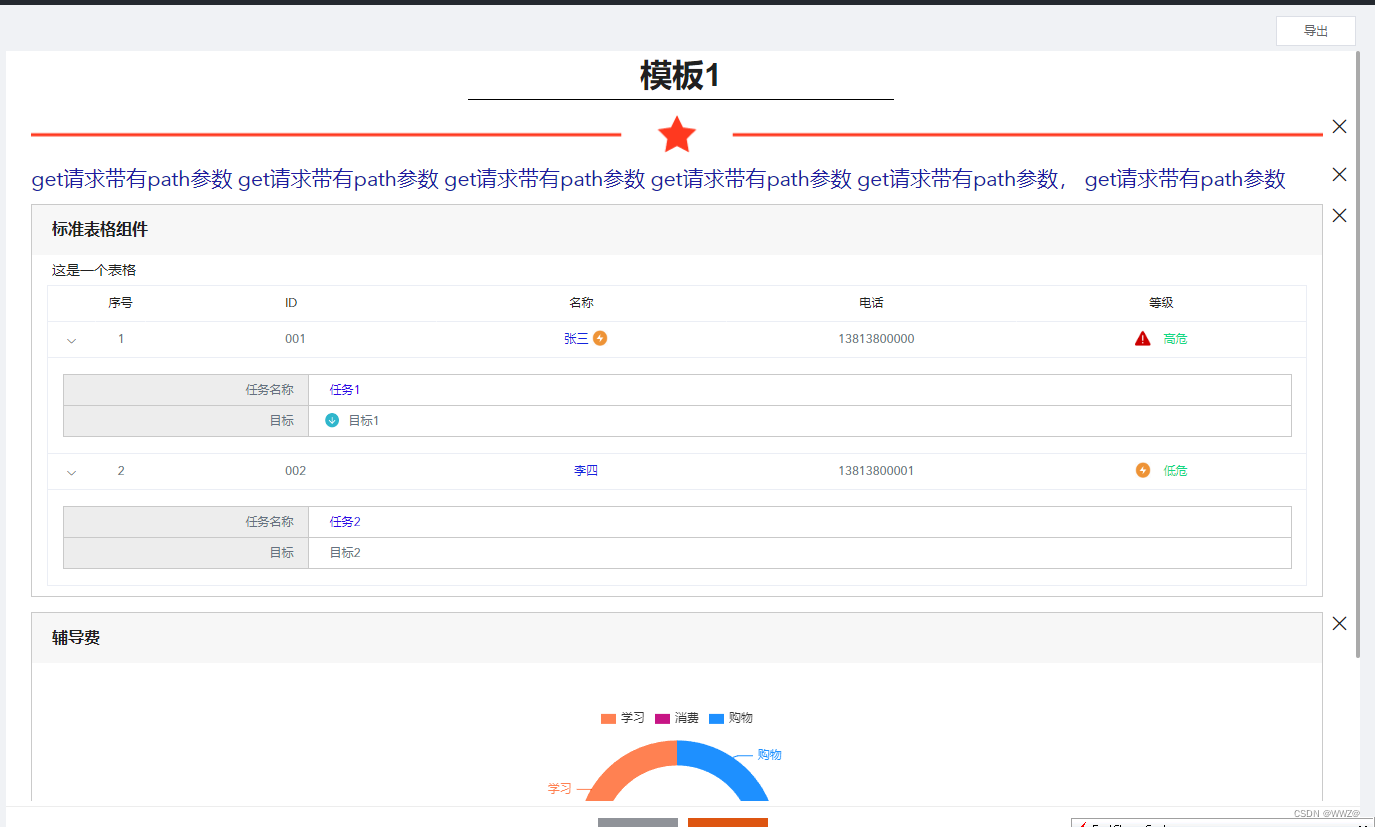Open the 李四 name link

586,470
